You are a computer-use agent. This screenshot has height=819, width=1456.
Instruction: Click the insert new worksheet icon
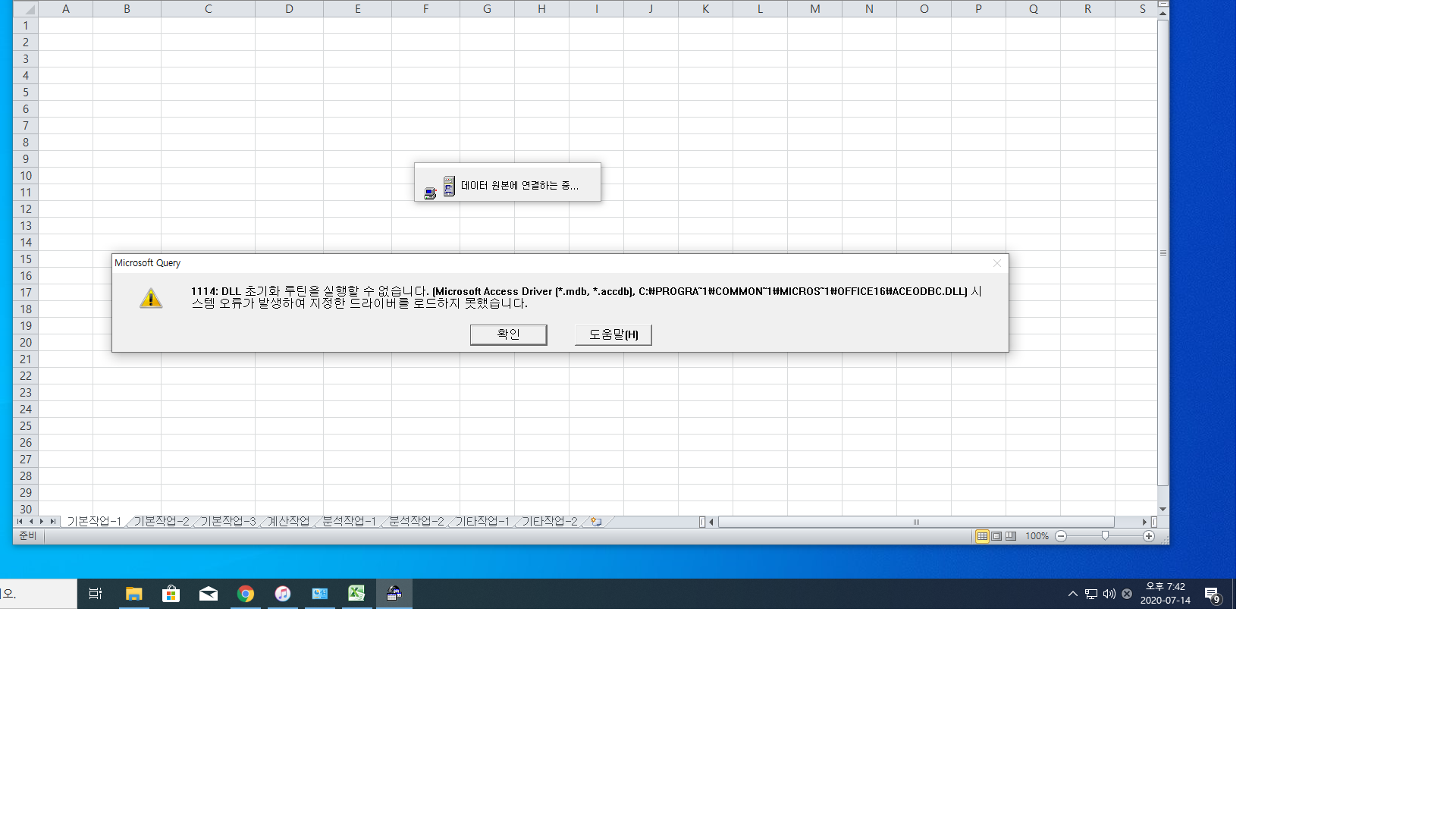coord(597,522)
